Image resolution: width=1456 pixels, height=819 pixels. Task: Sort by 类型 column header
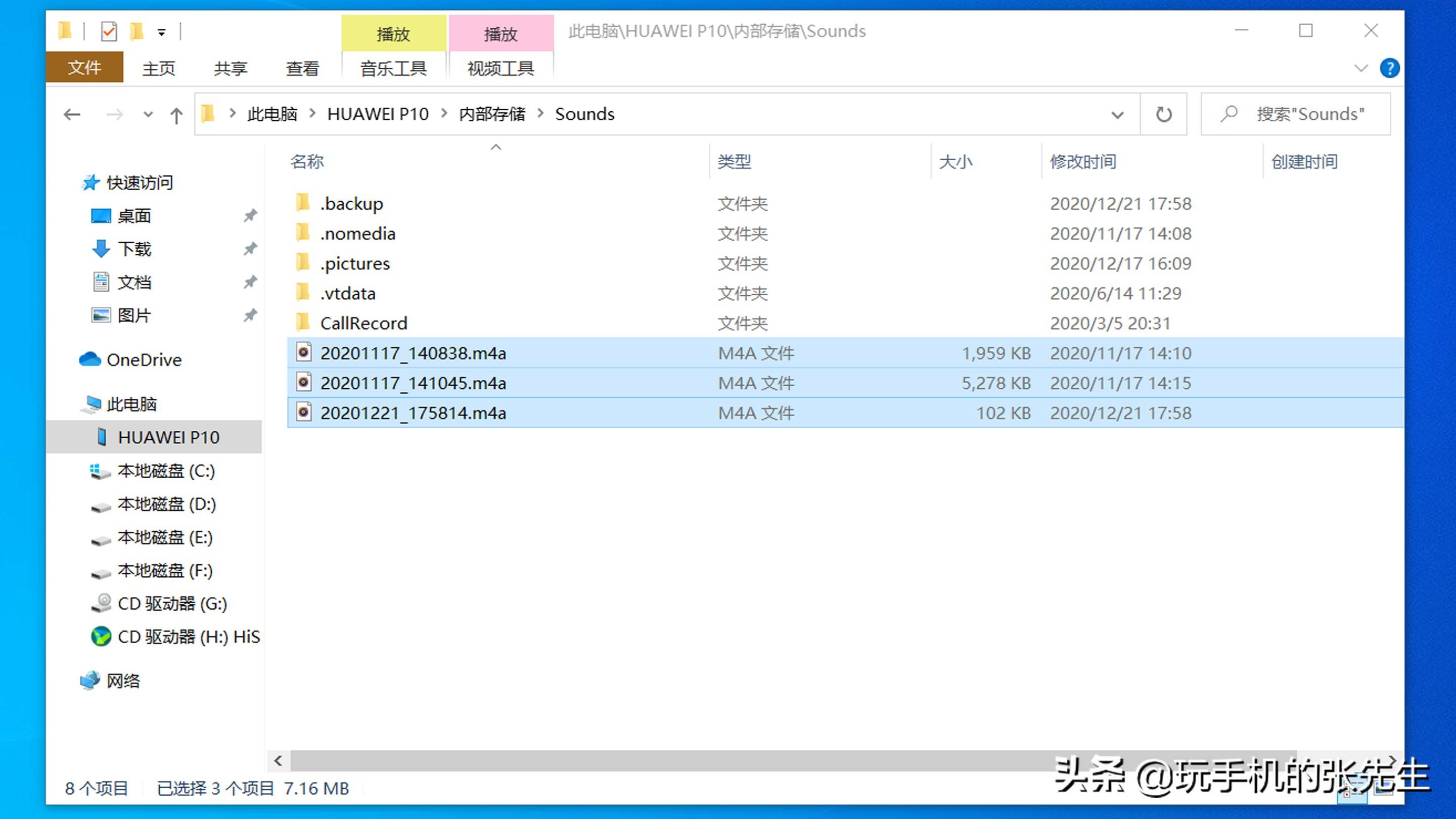tap(734, 162)
